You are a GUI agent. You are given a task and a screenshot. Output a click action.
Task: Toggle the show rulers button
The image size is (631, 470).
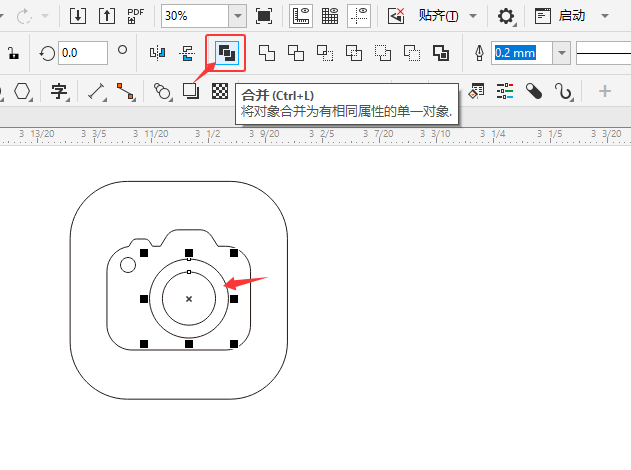pyautogui.click(x=301, y=16)
